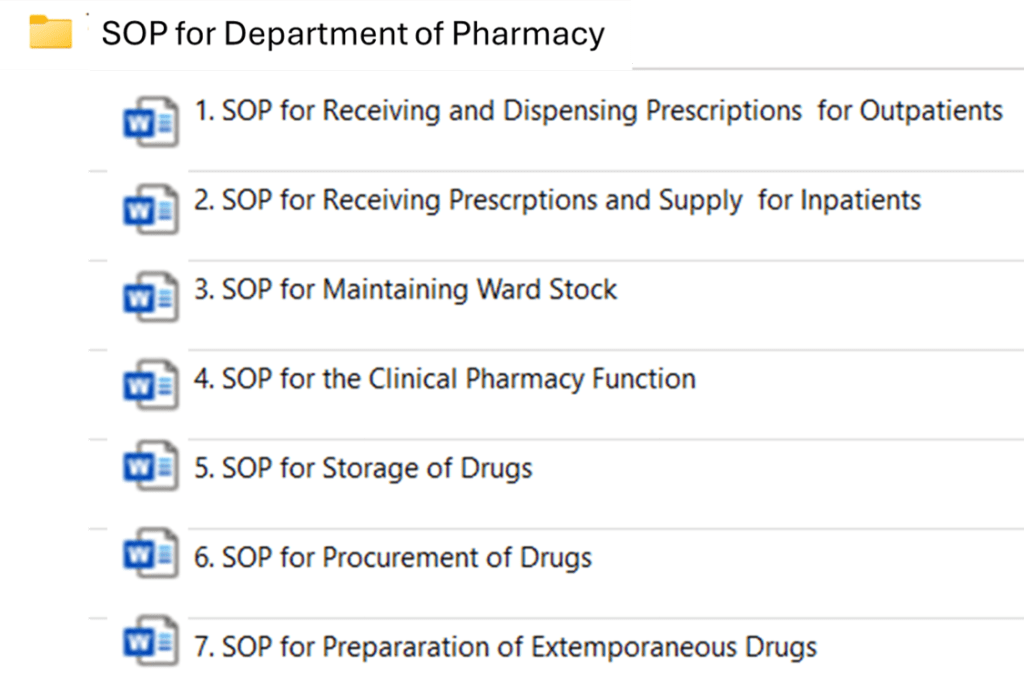Select the '3. SOP for Maintaining Ward Stock' text

[x=405, y=290]
